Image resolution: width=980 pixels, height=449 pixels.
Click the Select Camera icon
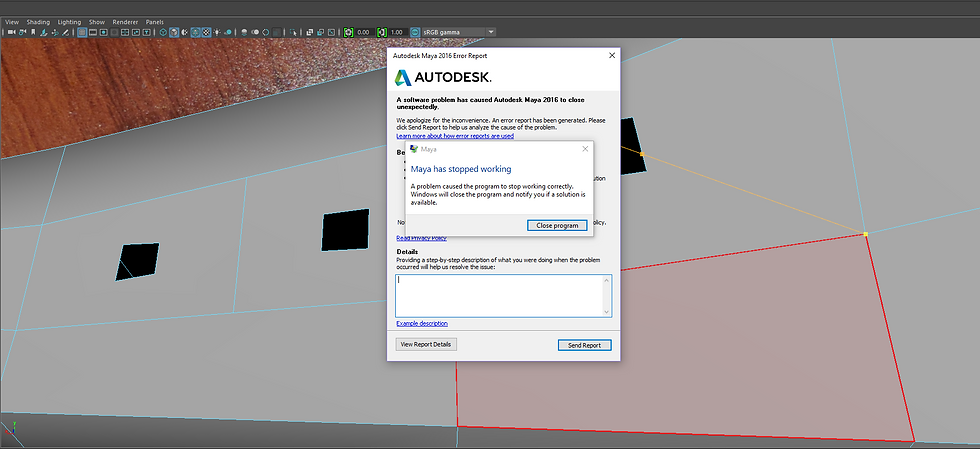click(12, 31)
